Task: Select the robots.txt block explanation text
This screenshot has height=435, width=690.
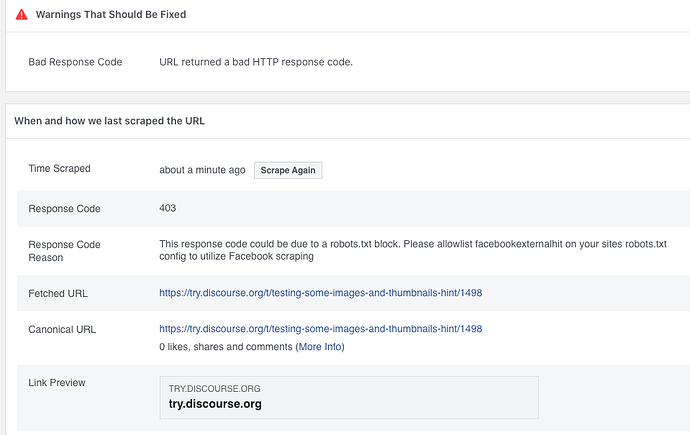Action: (413, 250)
